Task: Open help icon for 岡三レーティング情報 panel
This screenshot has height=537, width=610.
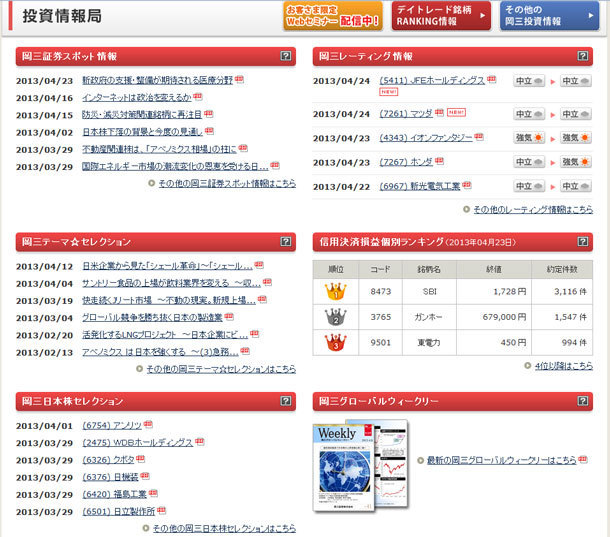Action: point(582,56)
